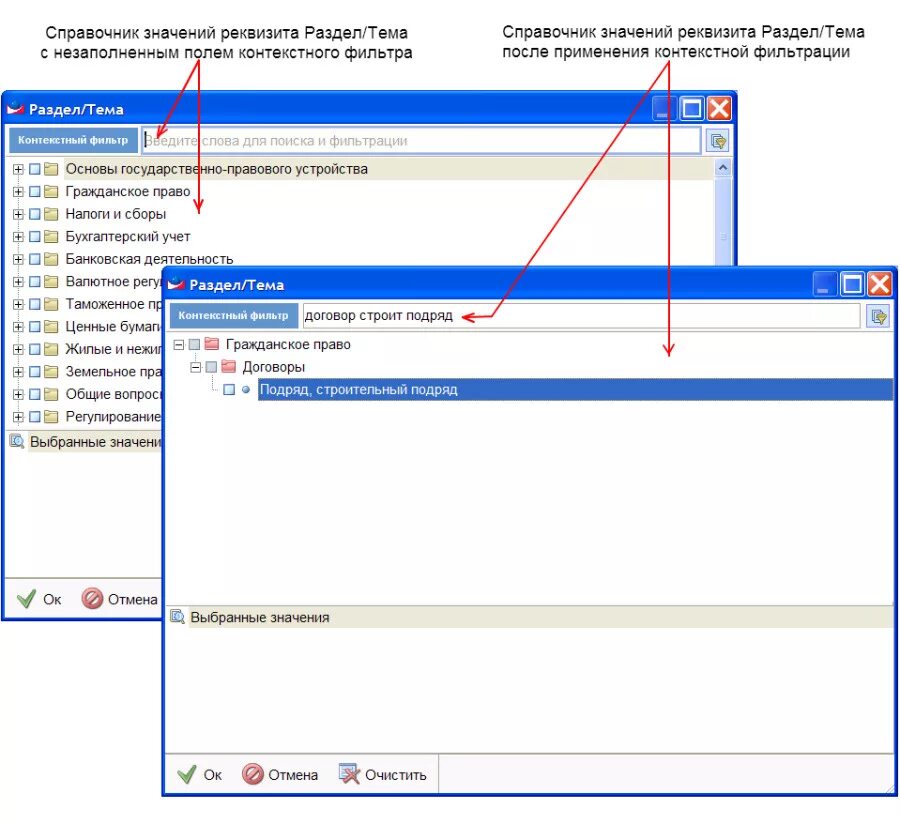Check Основы государственно-правового устройства checkbox
The image size is (900, 824).
[34, 169]
